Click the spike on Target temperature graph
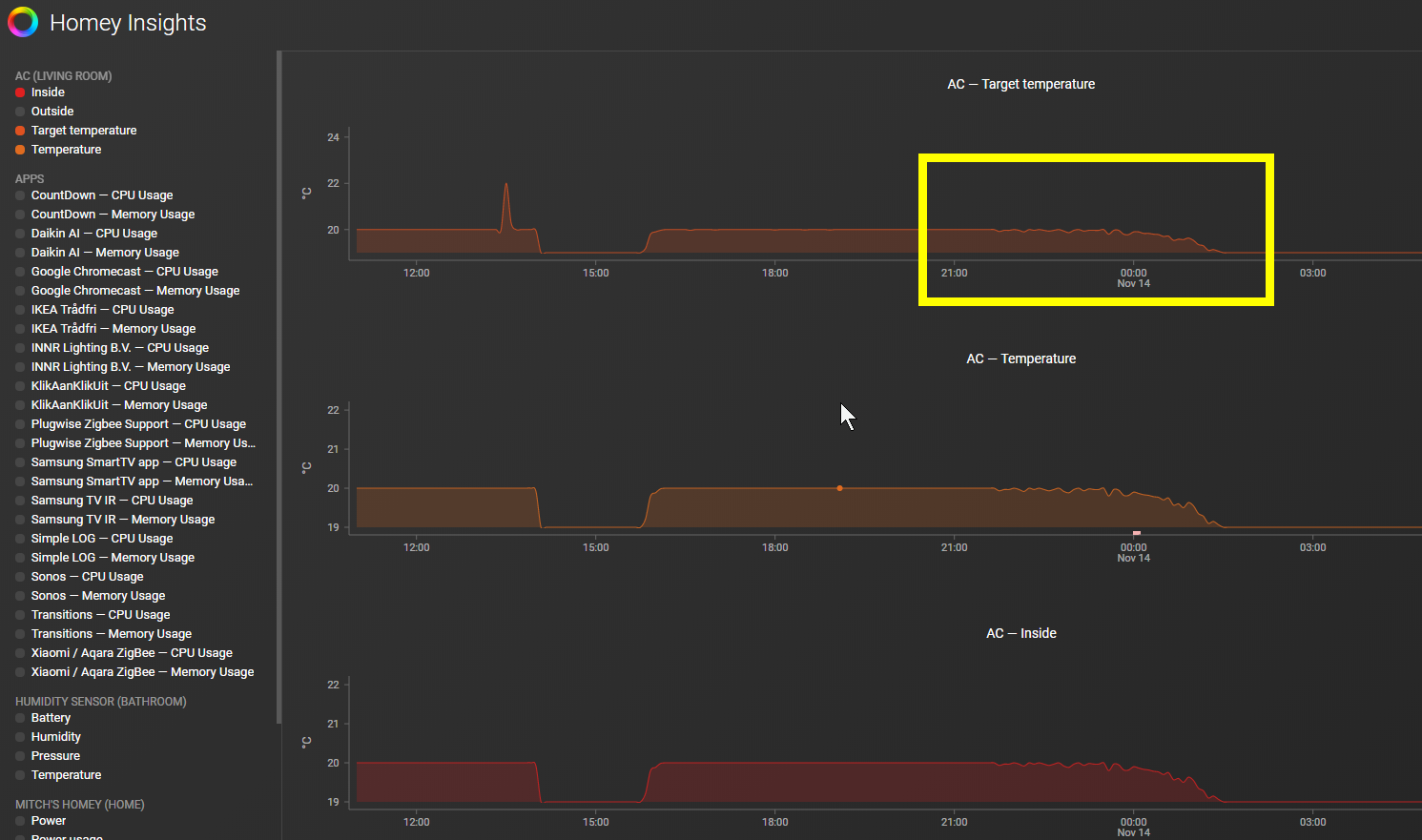Viewport: 1422px width, 840px height. [x=505, y=205]
